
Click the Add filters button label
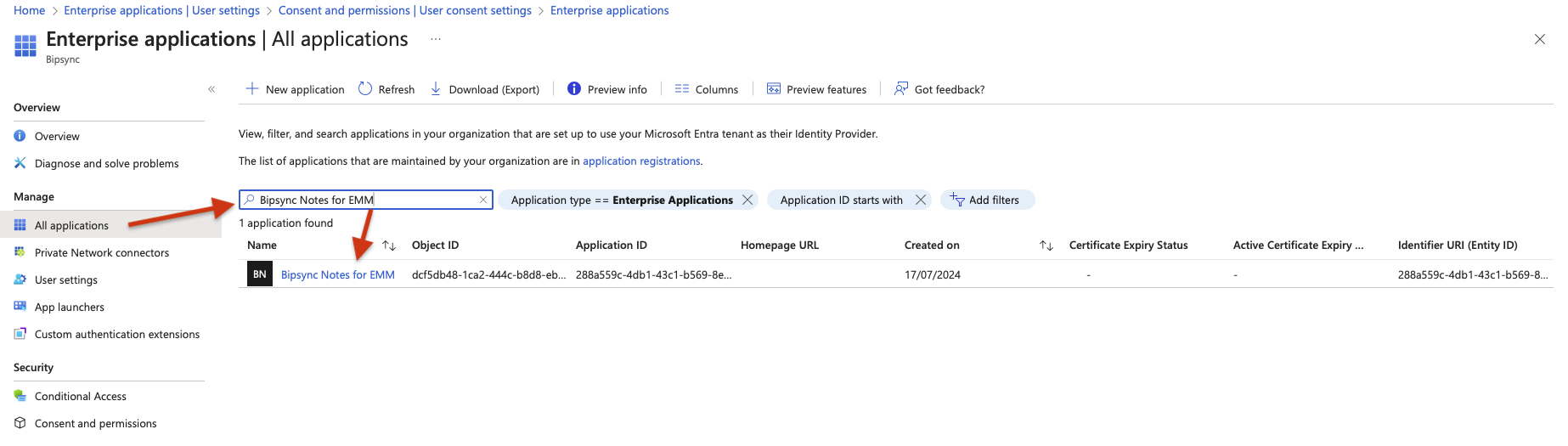pos(994,200)
